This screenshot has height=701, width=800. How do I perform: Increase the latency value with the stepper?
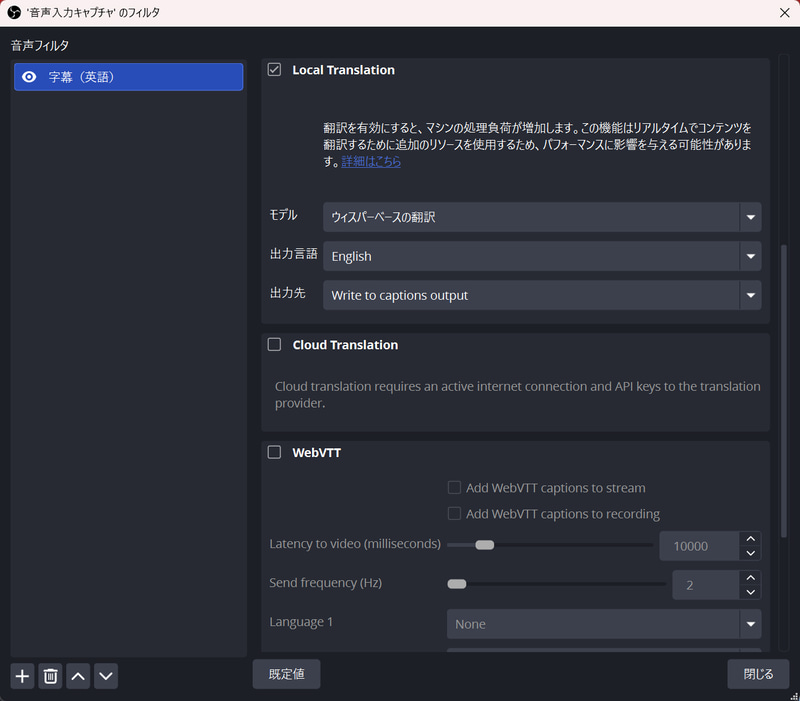(750, 538)
